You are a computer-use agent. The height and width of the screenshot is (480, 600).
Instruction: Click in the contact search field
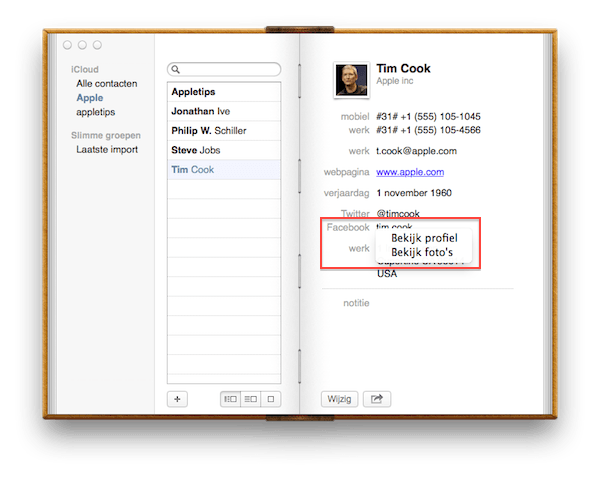[224, 69]
